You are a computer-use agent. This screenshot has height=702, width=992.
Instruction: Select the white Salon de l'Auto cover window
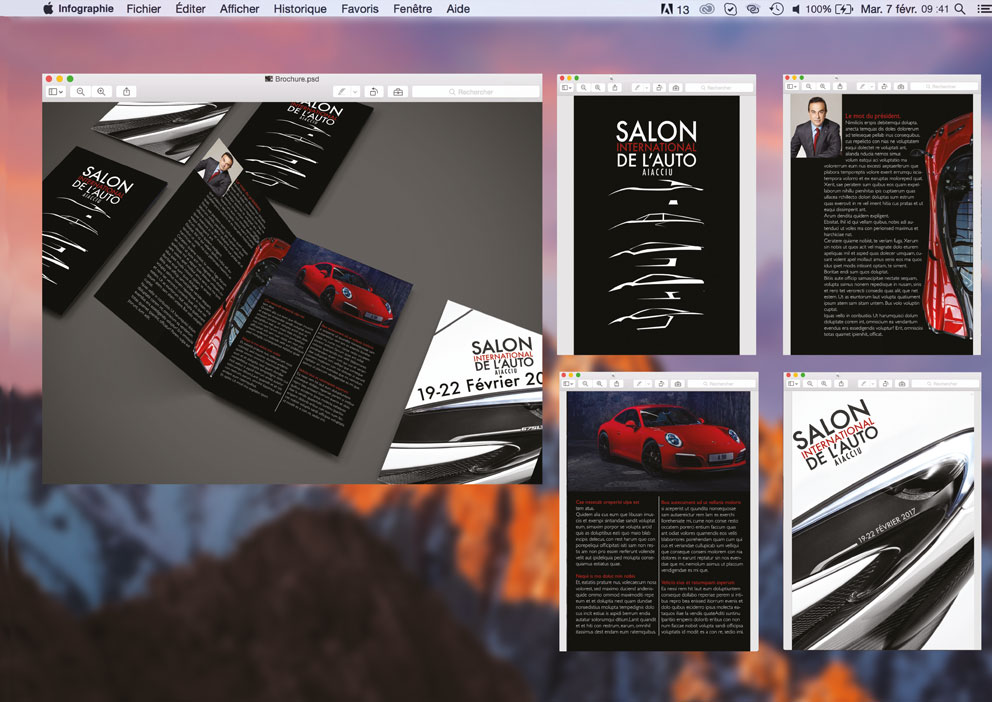(882, 520)
